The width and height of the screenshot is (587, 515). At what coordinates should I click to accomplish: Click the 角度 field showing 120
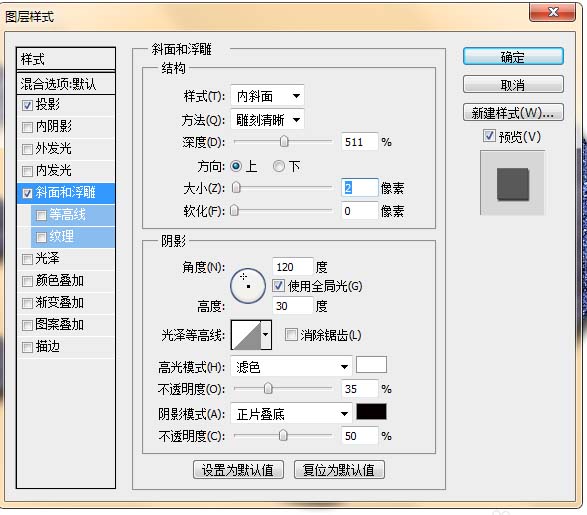[x=292, y=267]
